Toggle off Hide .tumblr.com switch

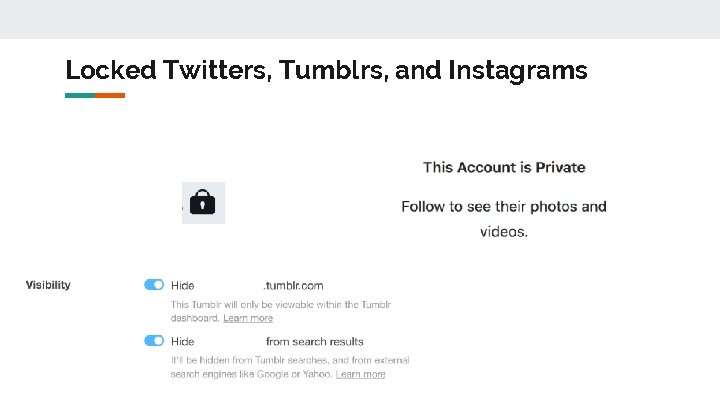click(154, 285)
